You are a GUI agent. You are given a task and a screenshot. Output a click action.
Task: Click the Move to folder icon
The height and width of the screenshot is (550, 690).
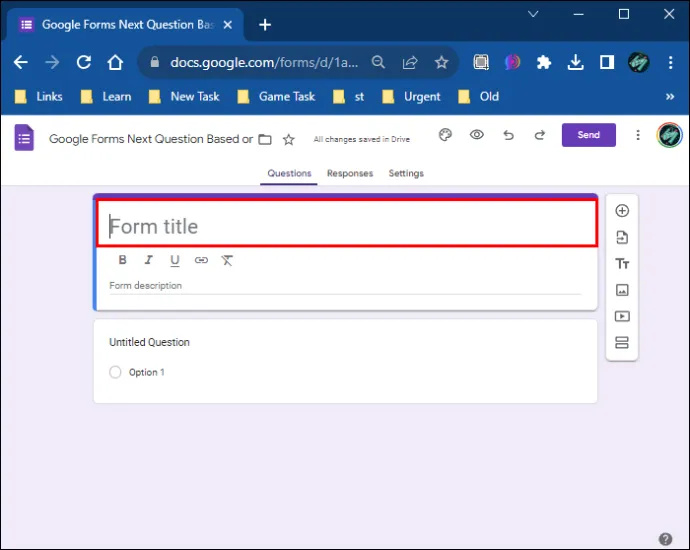(x=265, y=139)
